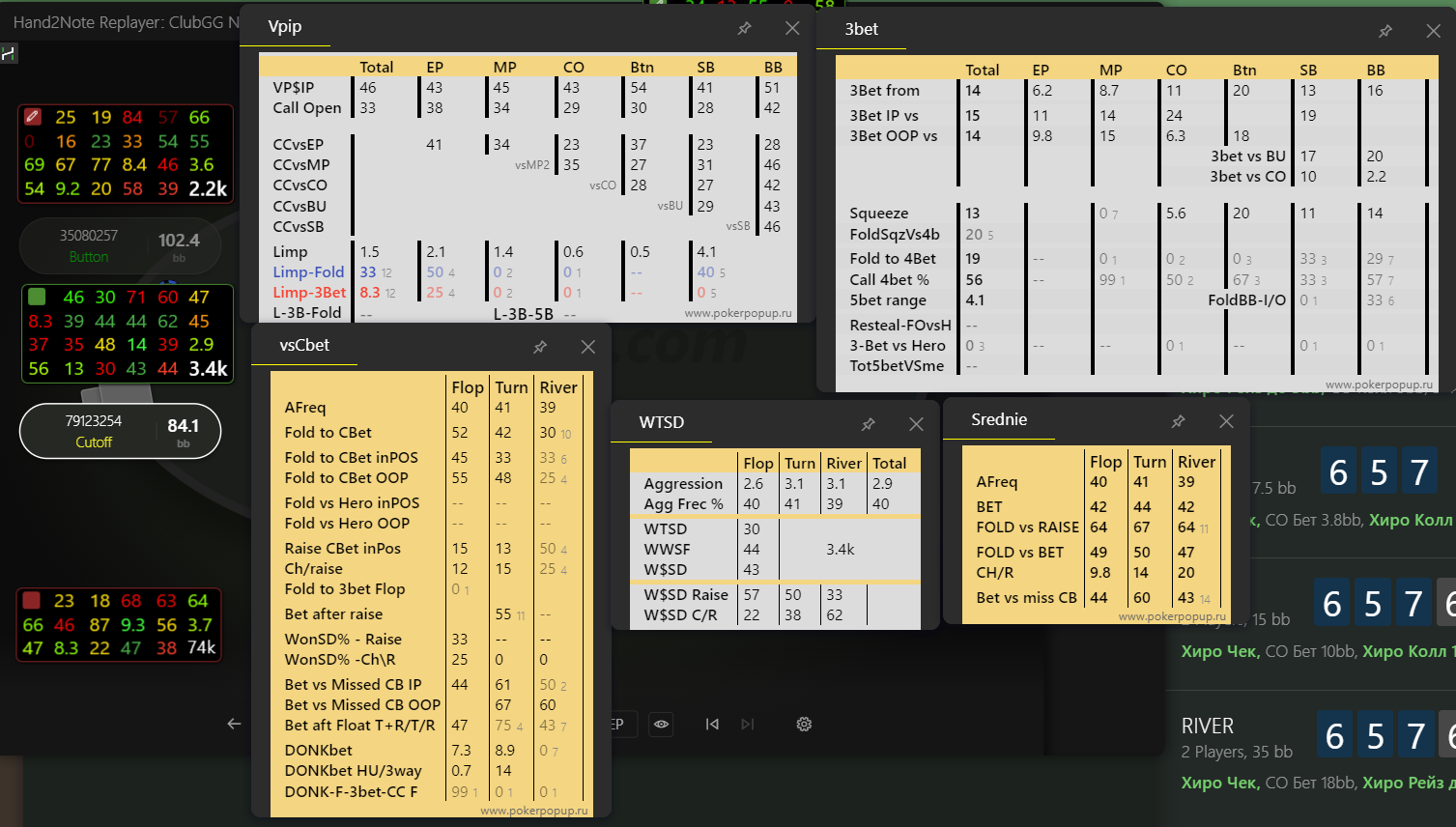The width and height of the screenshot is (1456, 827).
Task: Select the 3bet tab header
Action: [x=862, y=29]
